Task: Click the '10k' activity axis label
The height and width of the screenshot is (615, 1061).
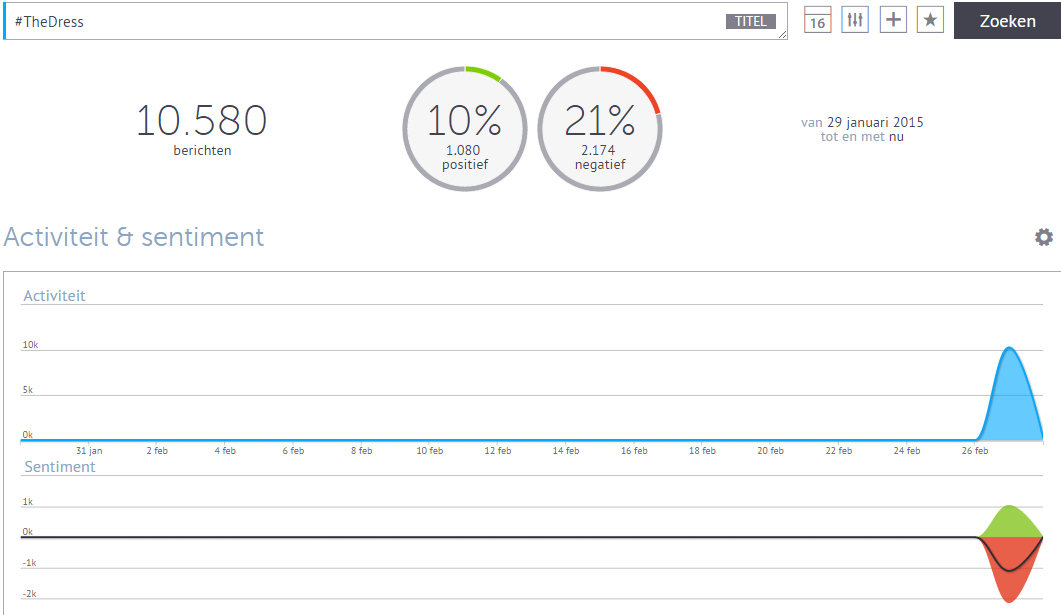Action: [x=30, y=345]
